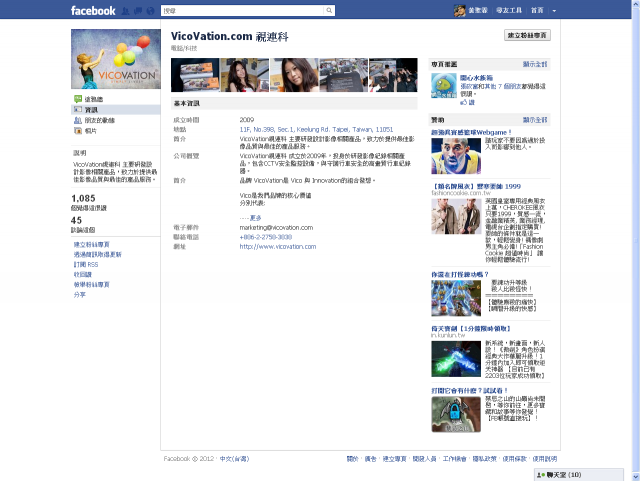640x481 pixels.
Task: Open the 開發人員 Developers footer link
Action: click(x=424, y=459)
